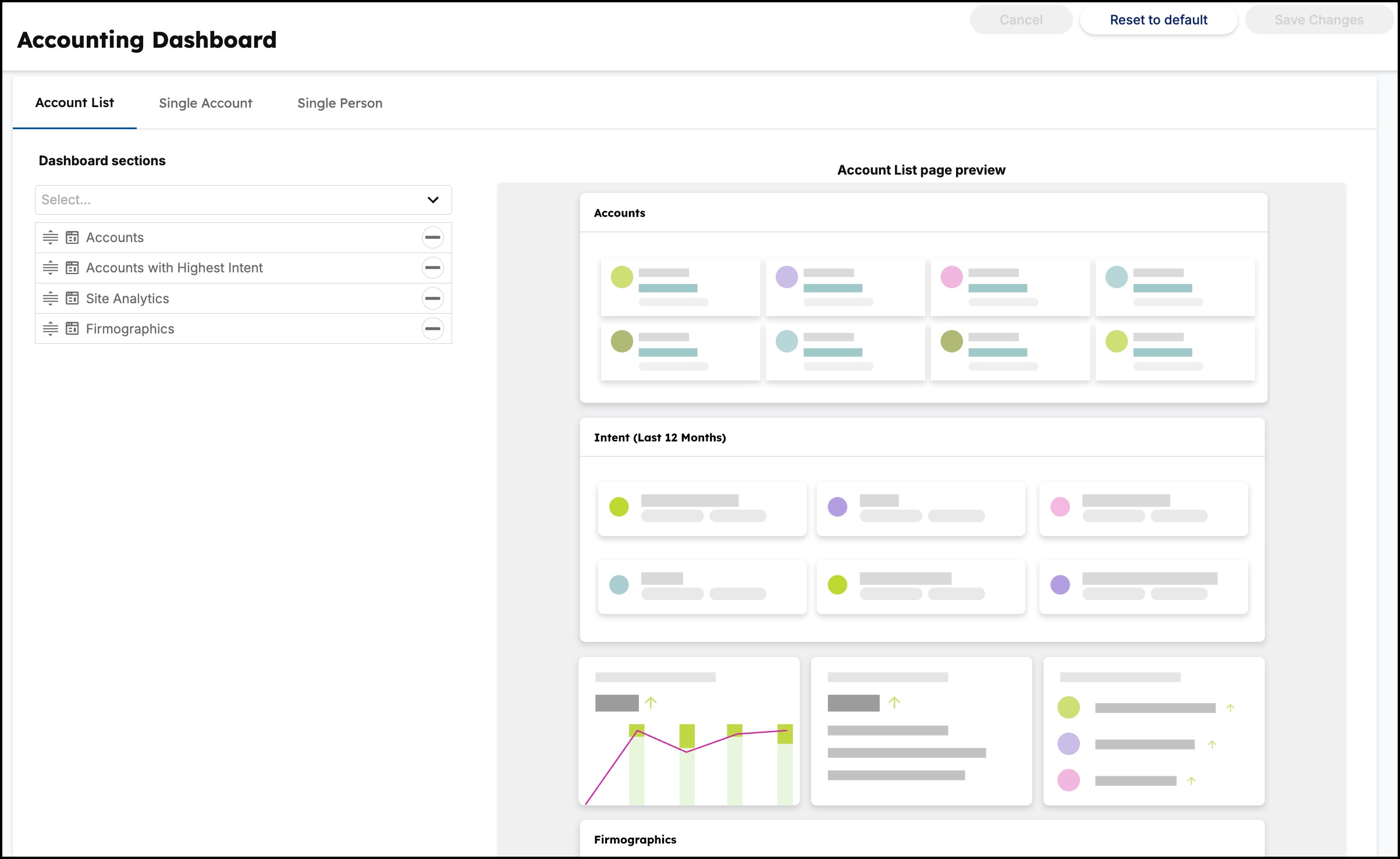The image size is (1400, 859).
Task: Click drag handle beside Site Analytics
Action: pos(51,299)
